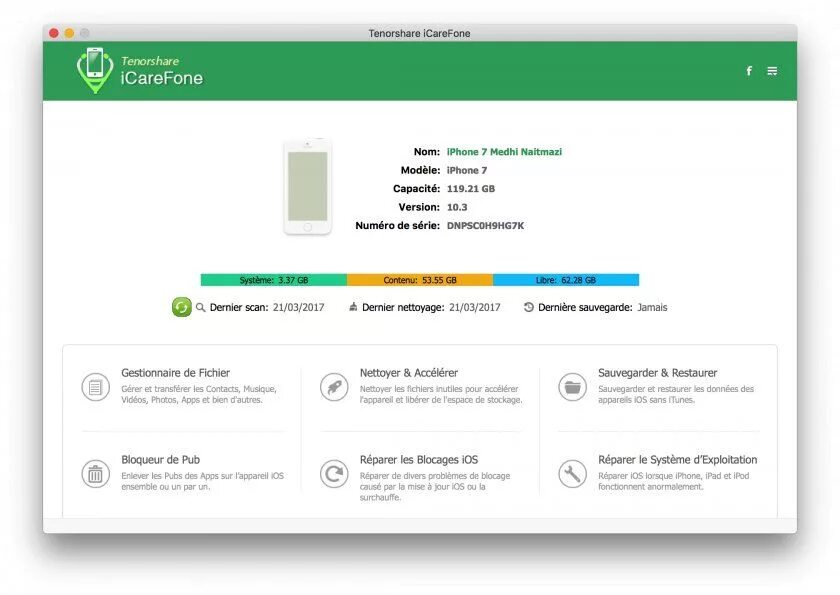Viewport: 840px width, 595px height.
Task: Click the trash icon for Bloqueur de Pub
Action: (95, 474)
